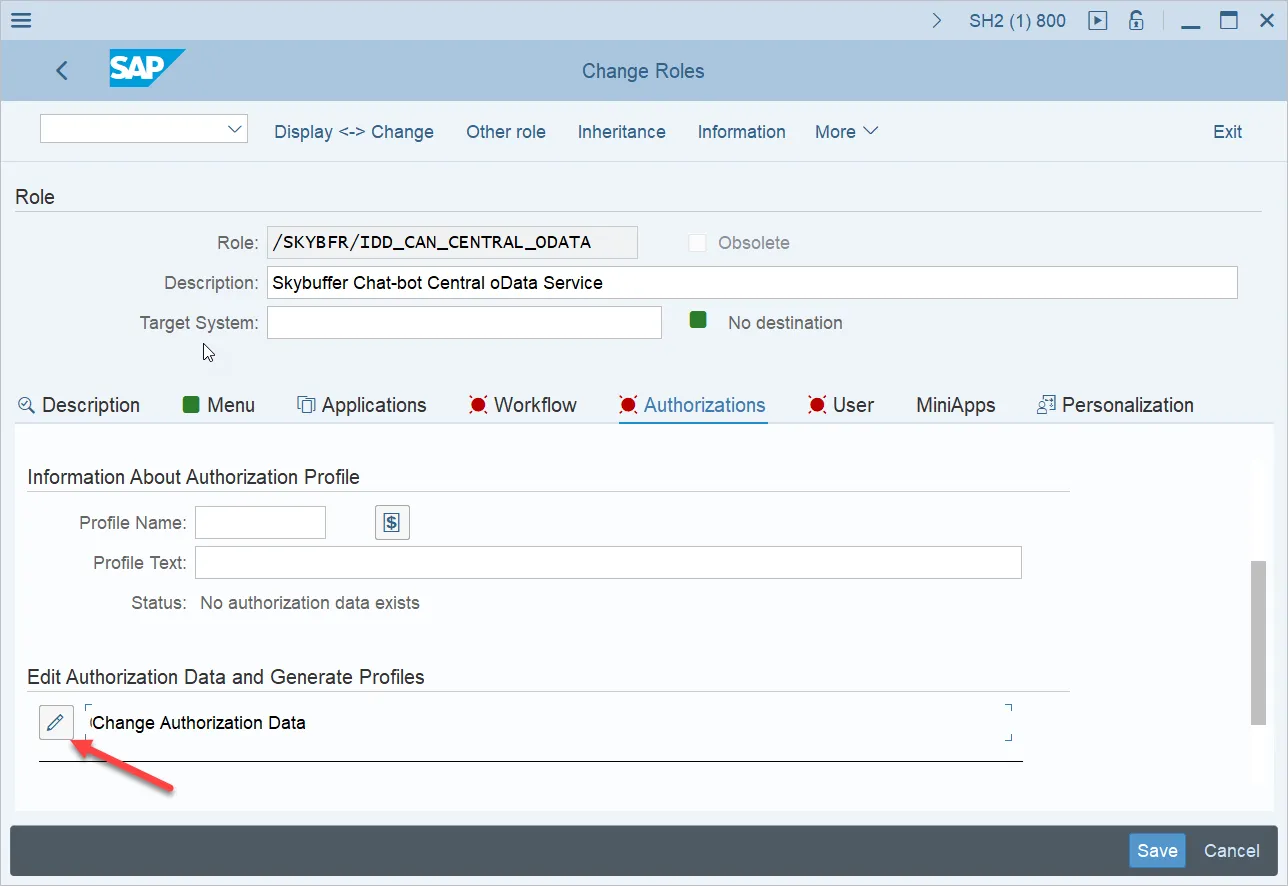Toggle Display <-> Change mode

354,132
